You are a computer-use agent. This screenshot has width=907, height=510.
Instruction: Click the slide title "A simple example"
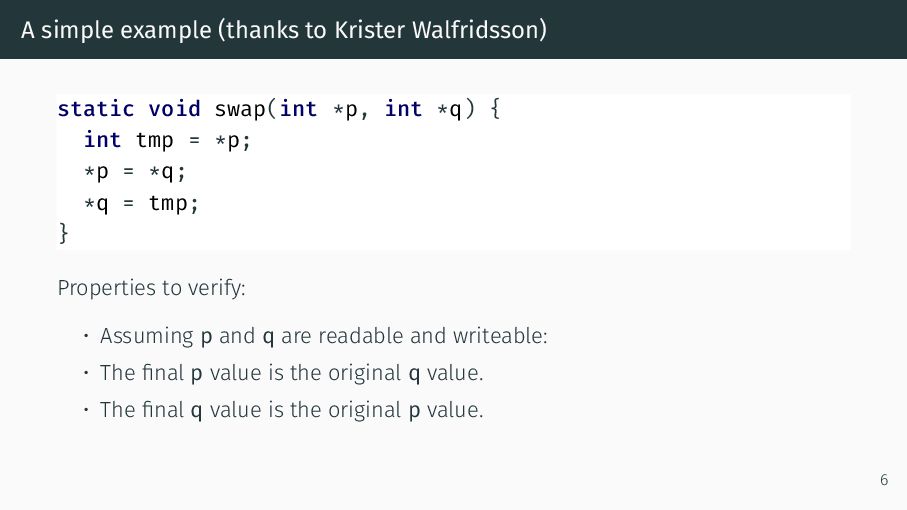(116, 30)
